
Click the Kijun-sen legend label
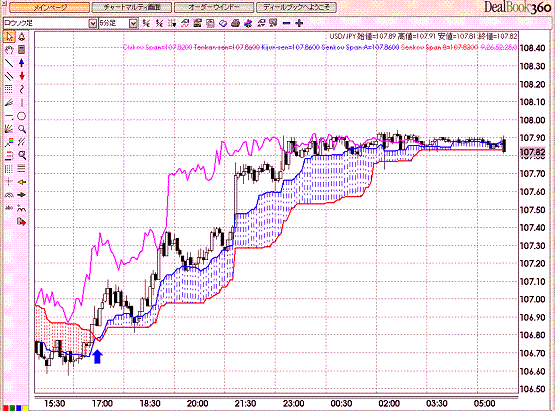pos(291,47)
